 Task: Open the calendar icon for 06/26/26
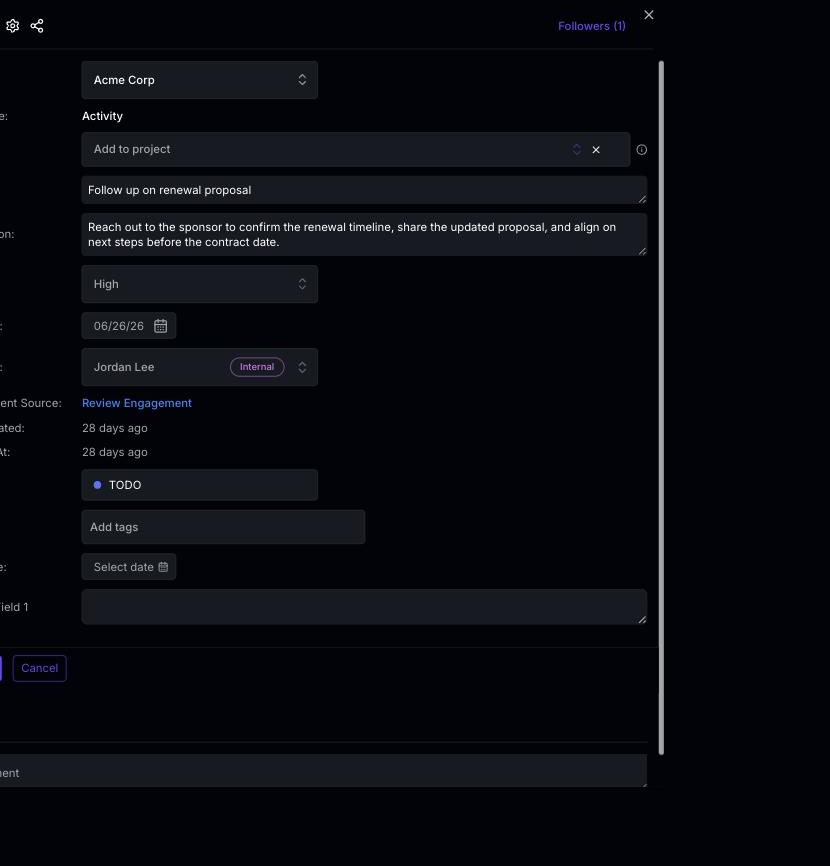161,326
